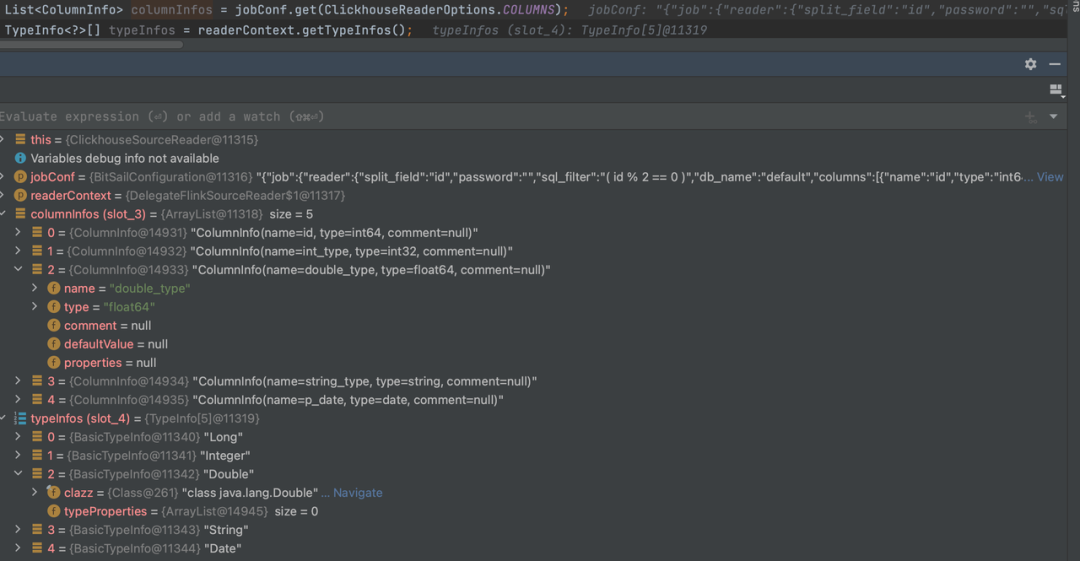Expand the clazz field node
Viewport: 1080px width, 561px height.
(35, 493)
